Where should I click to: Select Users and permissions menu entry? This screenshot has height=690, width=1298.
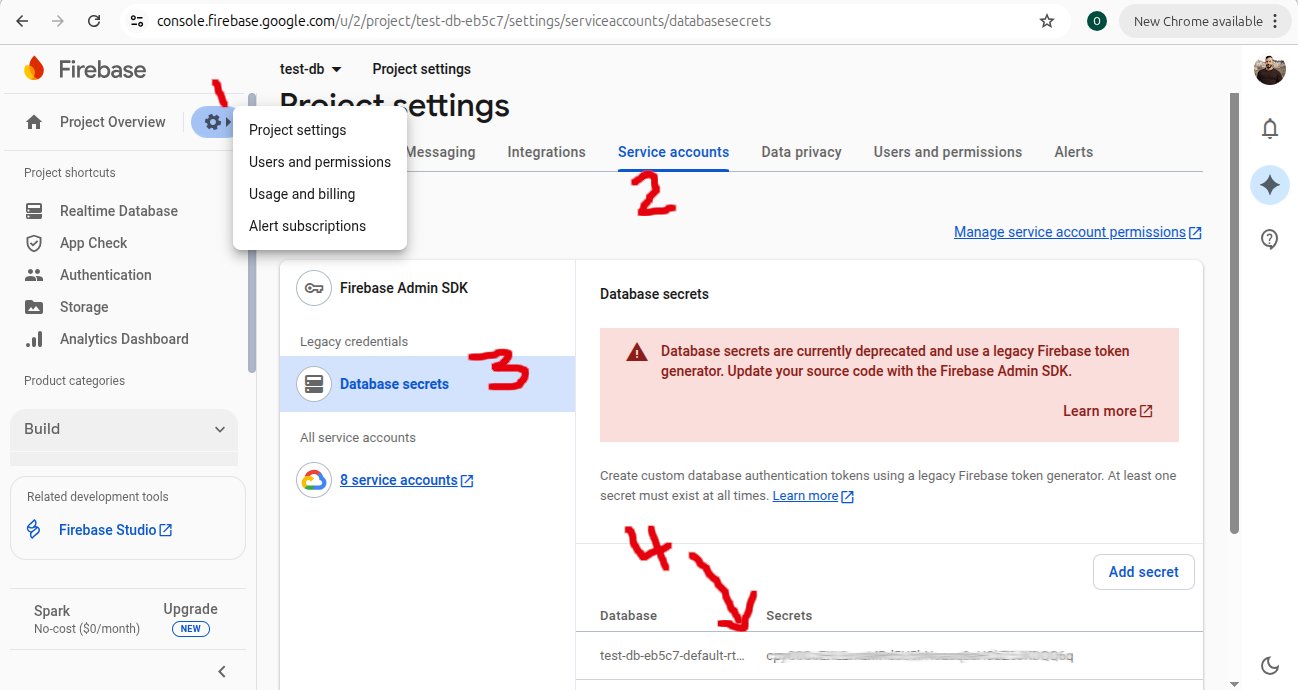click(x=319, y=162)
